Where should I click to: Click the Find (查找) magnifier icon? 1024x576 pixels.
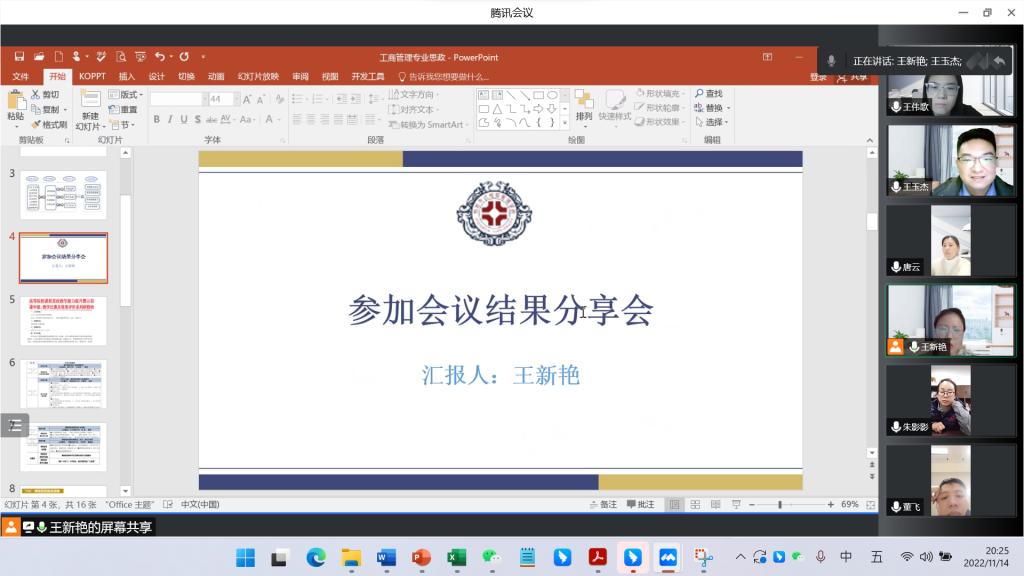tap(700, 94)
